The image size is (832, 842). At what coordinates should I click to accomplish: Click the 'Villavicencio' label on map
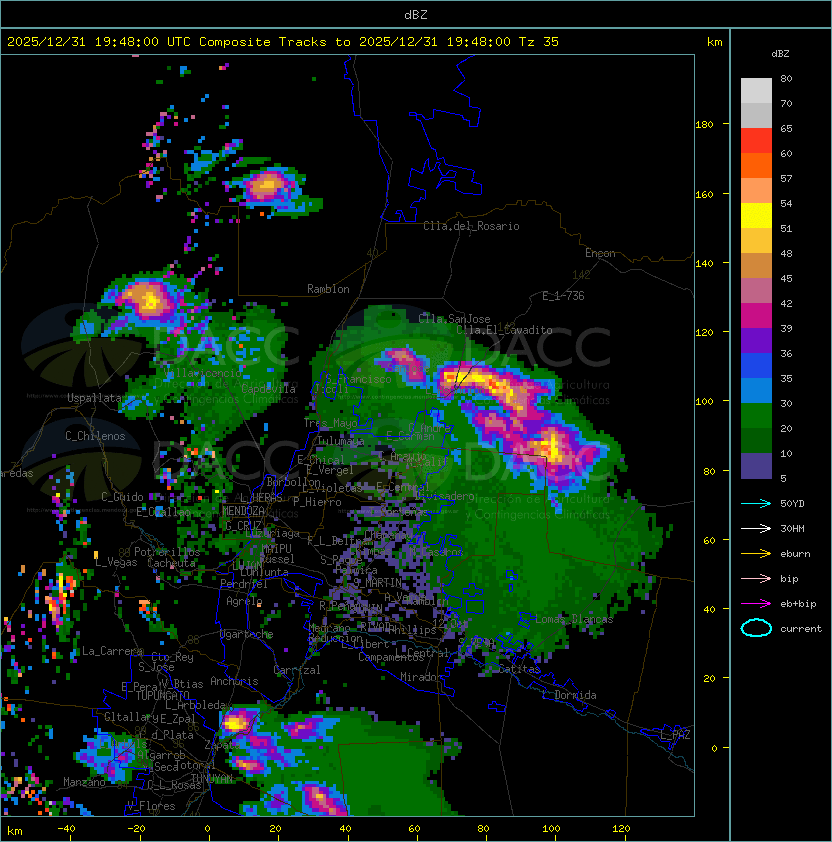pyautogui.click(x=202, y=373)
